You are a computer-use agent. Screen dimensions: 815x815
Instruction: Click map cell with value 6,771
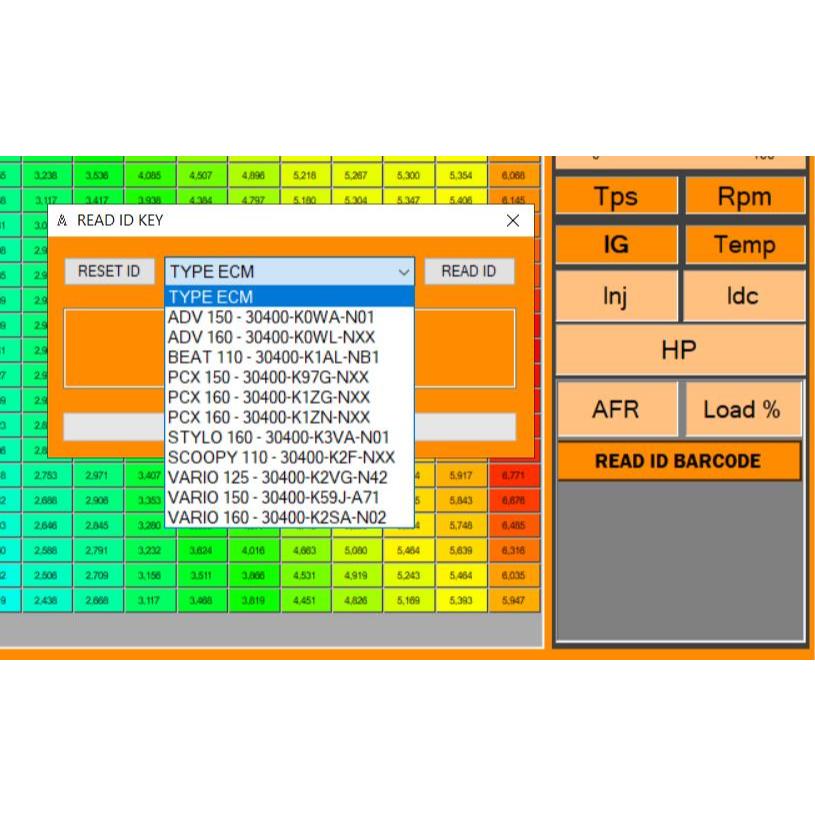pos(514,476)
